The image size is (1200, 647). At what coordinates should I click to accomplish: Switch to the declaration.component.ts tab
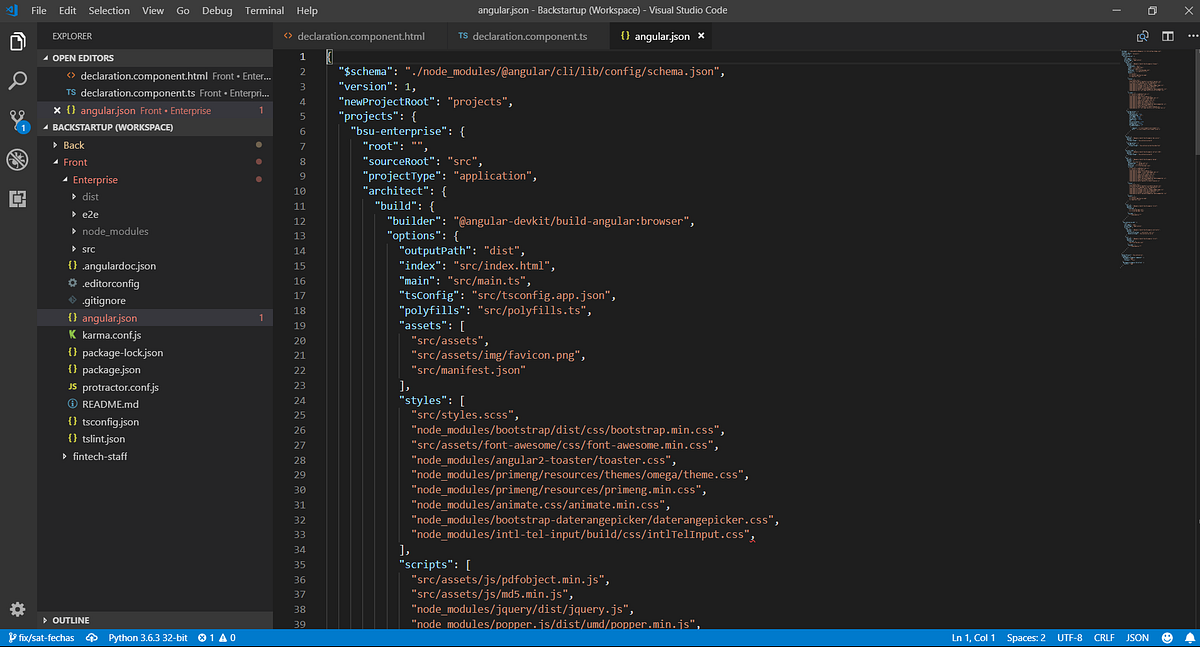click(x=530, y=34)
